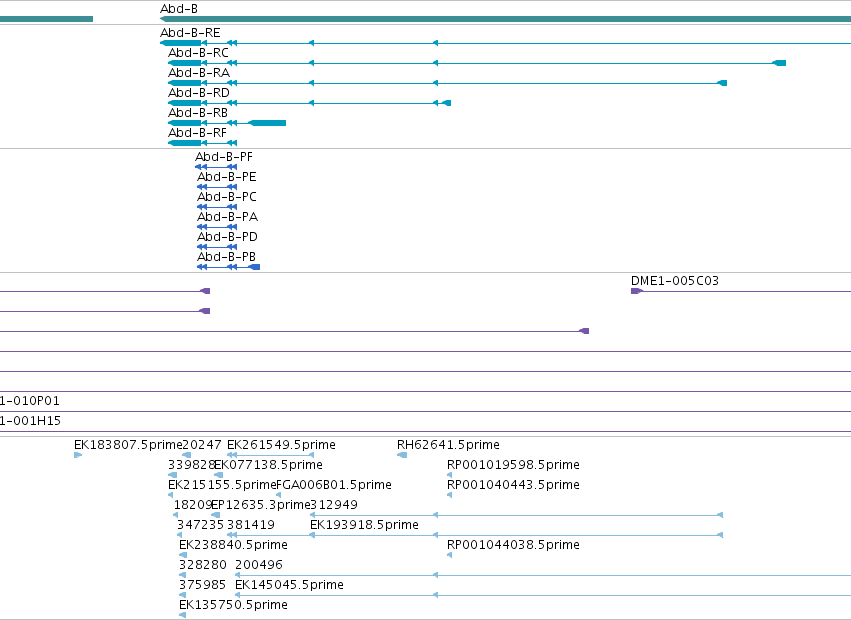Image resolution: width=851 pixels, height=620 pixels.
Task: Click the Abd-B-RC transcript label
Action: 198,53
